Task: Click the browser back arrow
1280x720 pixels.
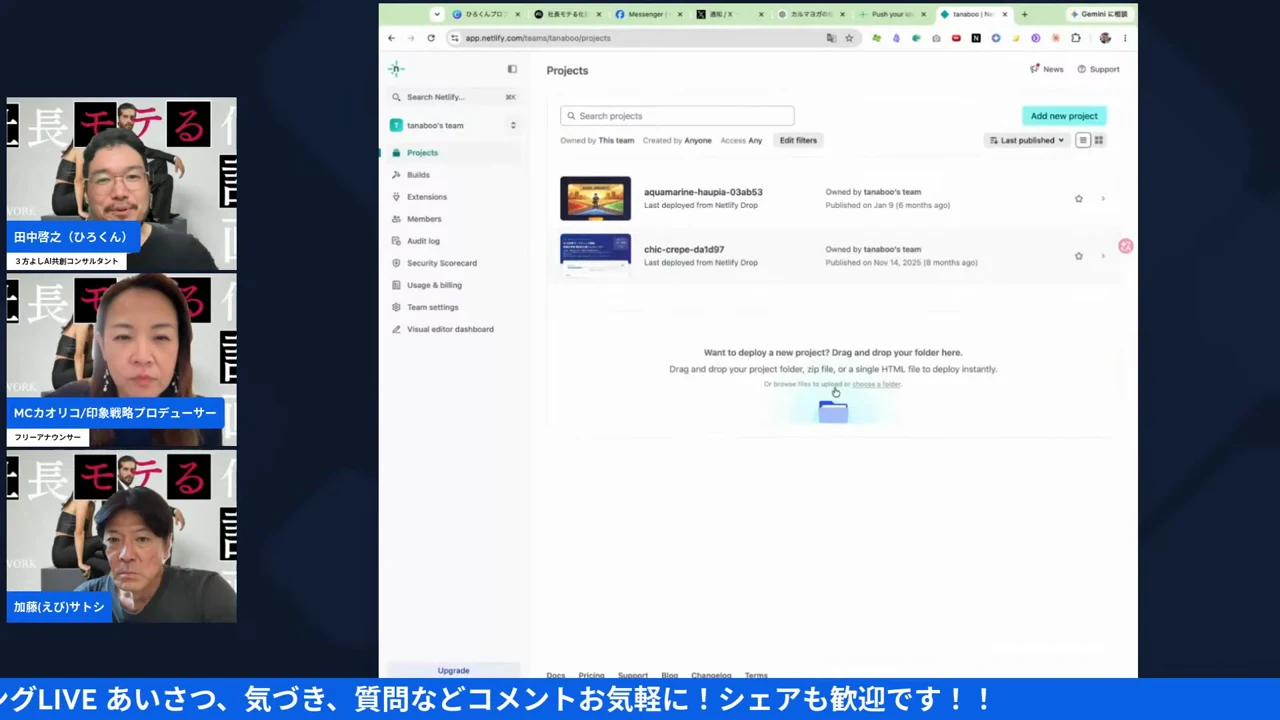Action: (392, 38)
